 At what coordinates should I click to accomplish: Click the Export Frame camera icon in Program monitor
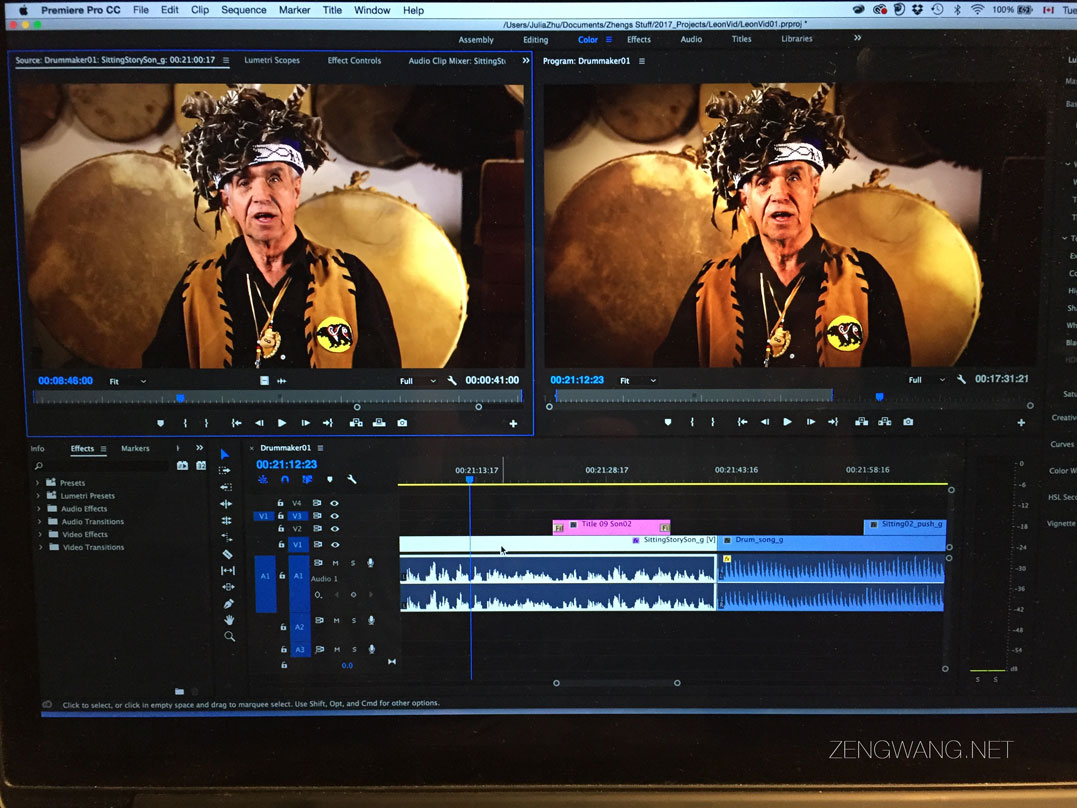click(908, 422)
